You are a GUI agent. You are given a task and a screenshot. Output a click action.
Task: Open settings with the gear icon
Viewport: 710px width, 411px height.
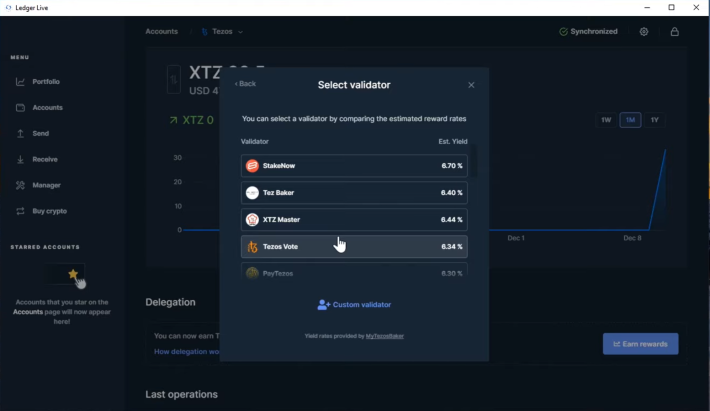[644, 32]
